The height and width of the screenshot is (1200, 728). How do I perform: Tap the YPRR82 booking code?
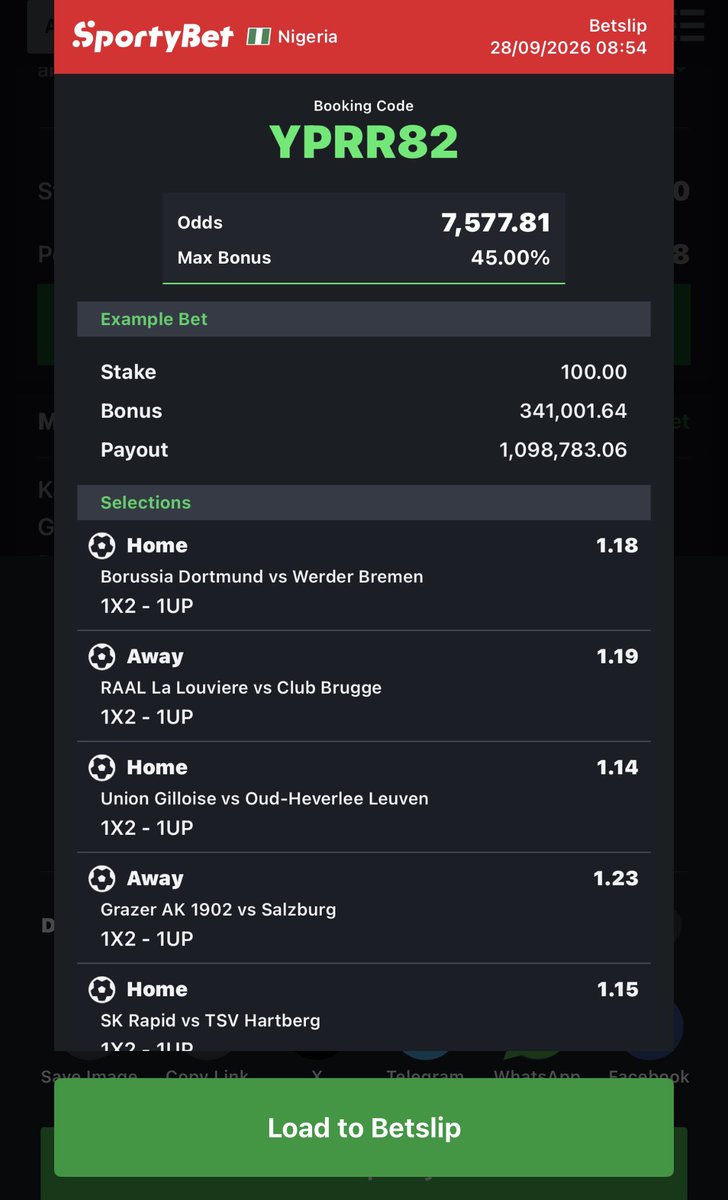[x=364, y=143]
